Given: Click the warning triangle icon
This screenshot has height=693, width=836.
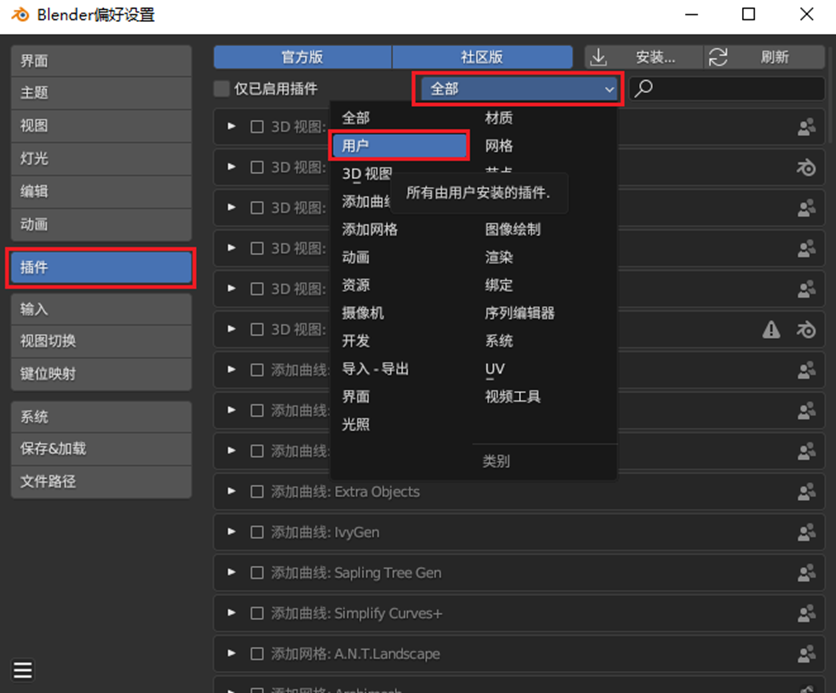Looking at the screenshot, I should [x=771, y=330].
